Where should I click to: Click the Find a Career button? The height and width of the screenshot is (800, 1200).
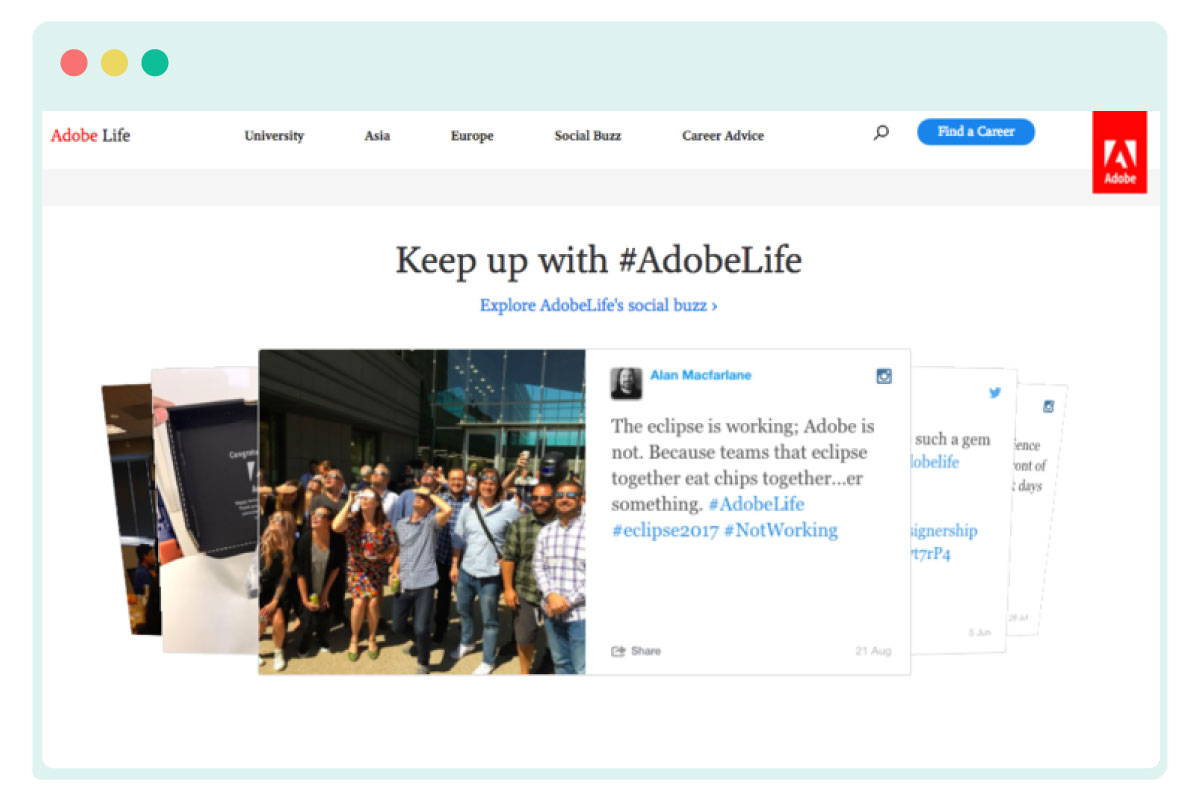coord(976,132)
